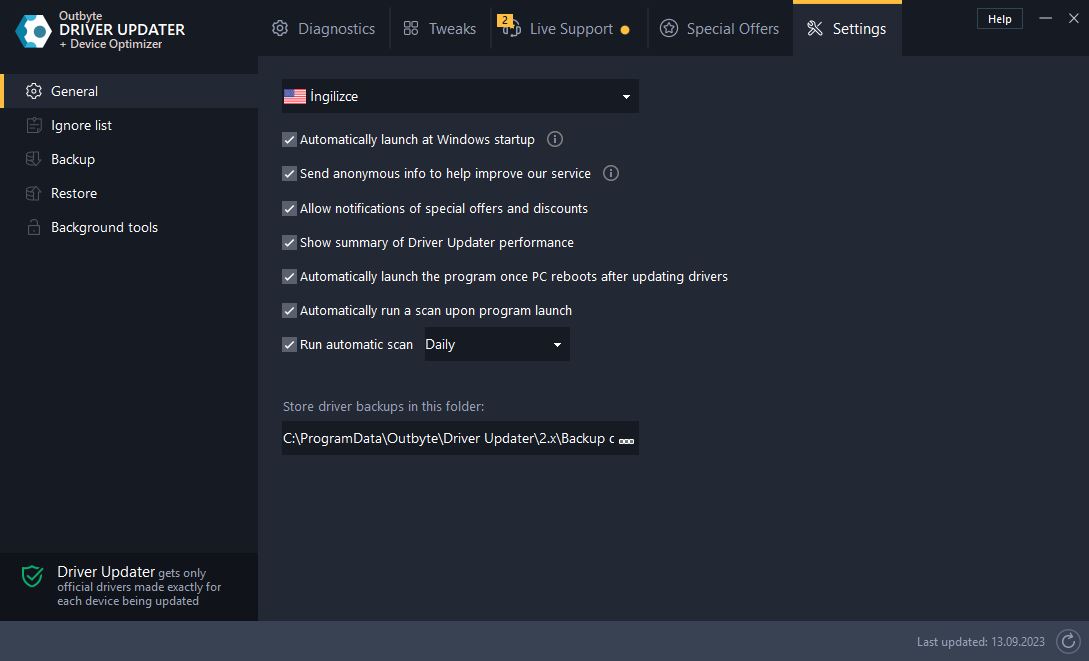Open the Backup settings section
The width and height of the screenshot is (1089, 661).
pos(129,159)
